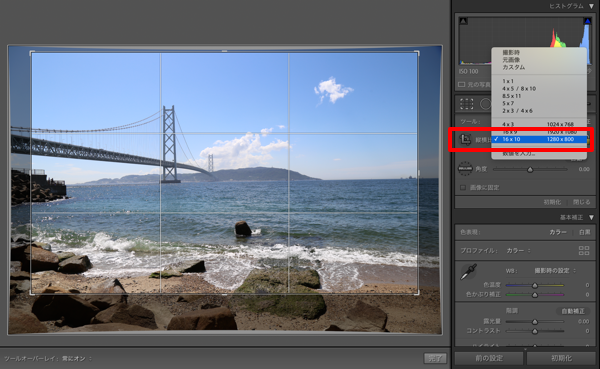Click the 露光量 slider handle
Viewport: 600px width, 369px height.
coord(535,322)
